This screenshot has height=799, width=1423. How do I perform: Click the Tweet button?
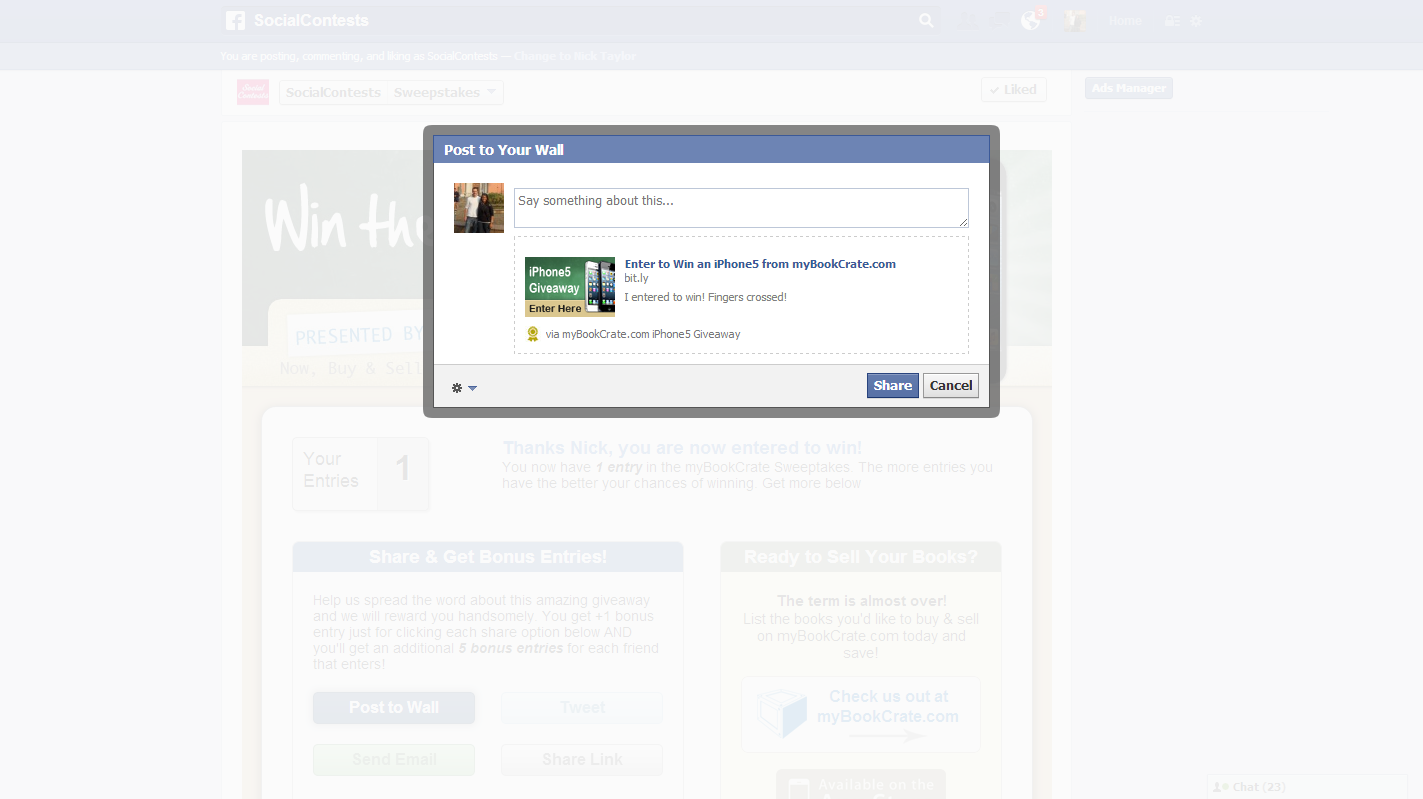pyautogui.click(x=582, y=708)
